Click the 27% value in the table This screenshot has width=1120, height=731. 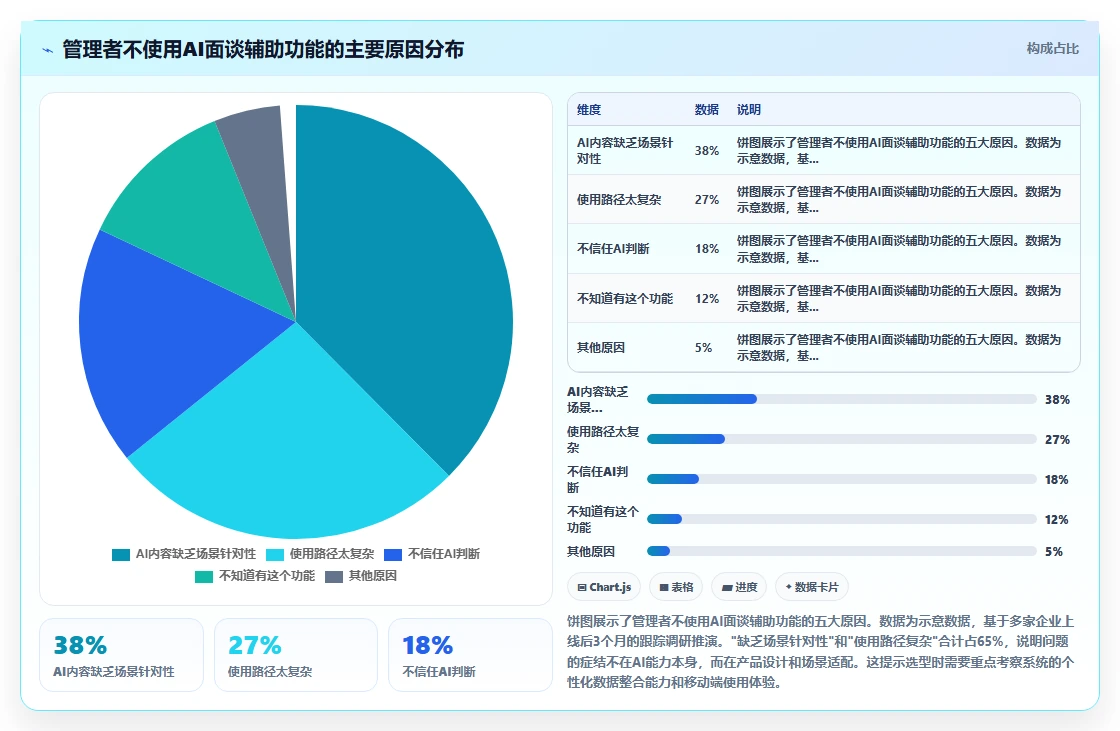pos(707,199)
